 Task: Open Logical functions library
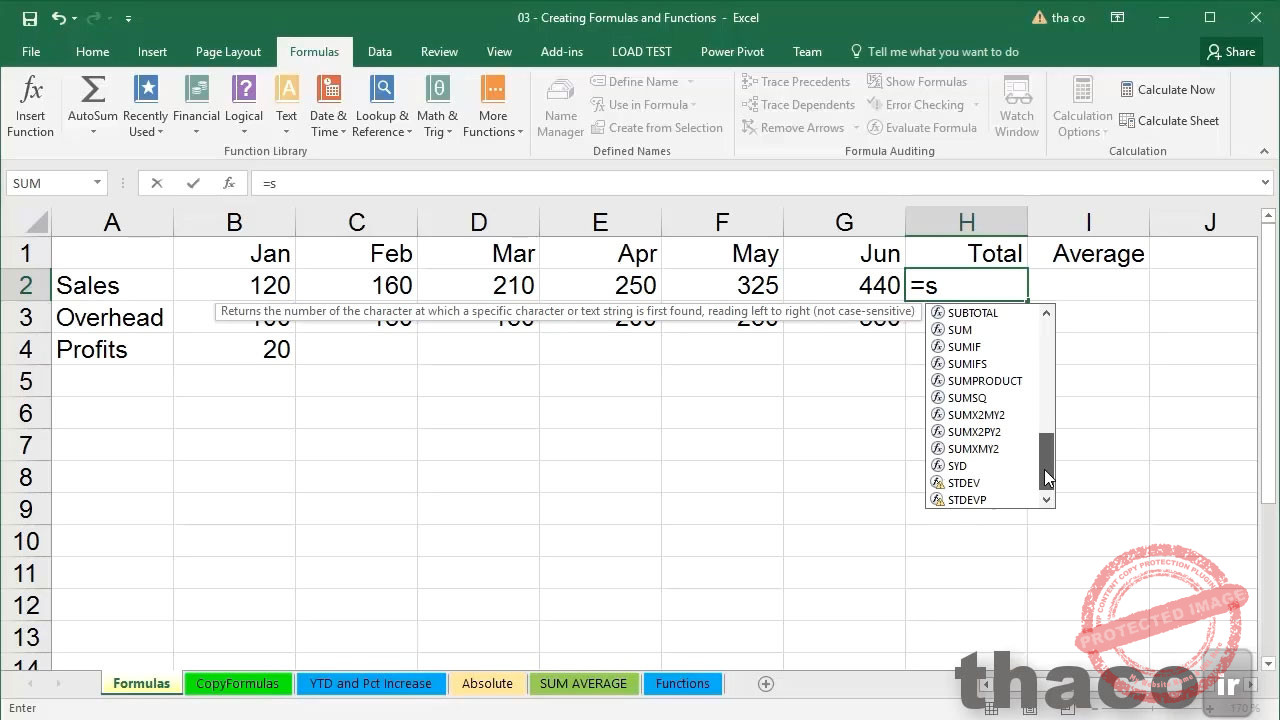pyautogui.click(x=244, y=108)
